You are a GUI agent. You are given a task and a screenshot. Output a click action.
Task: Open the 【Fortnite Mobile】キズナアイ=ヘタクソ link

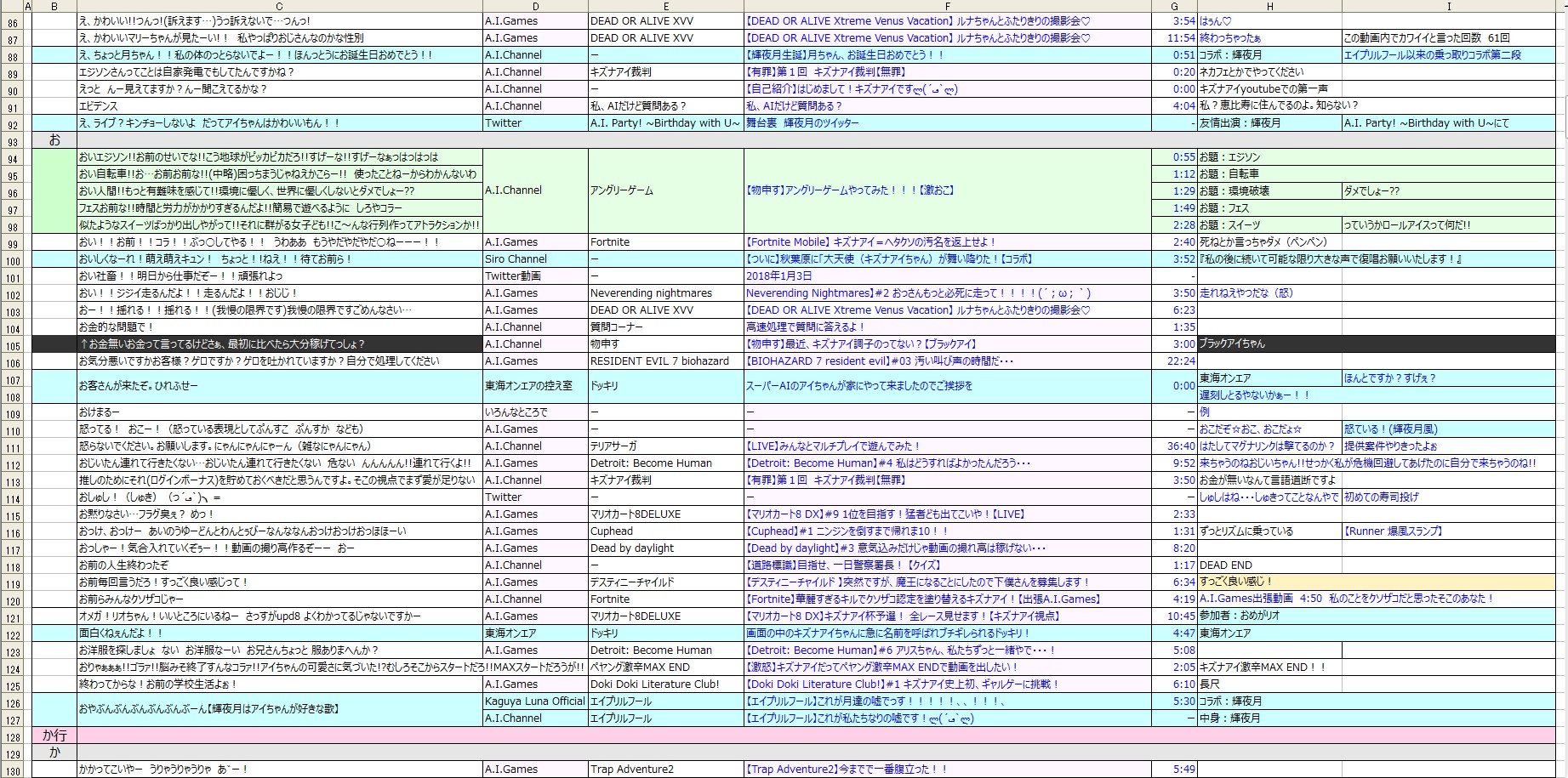click(870, 242)
